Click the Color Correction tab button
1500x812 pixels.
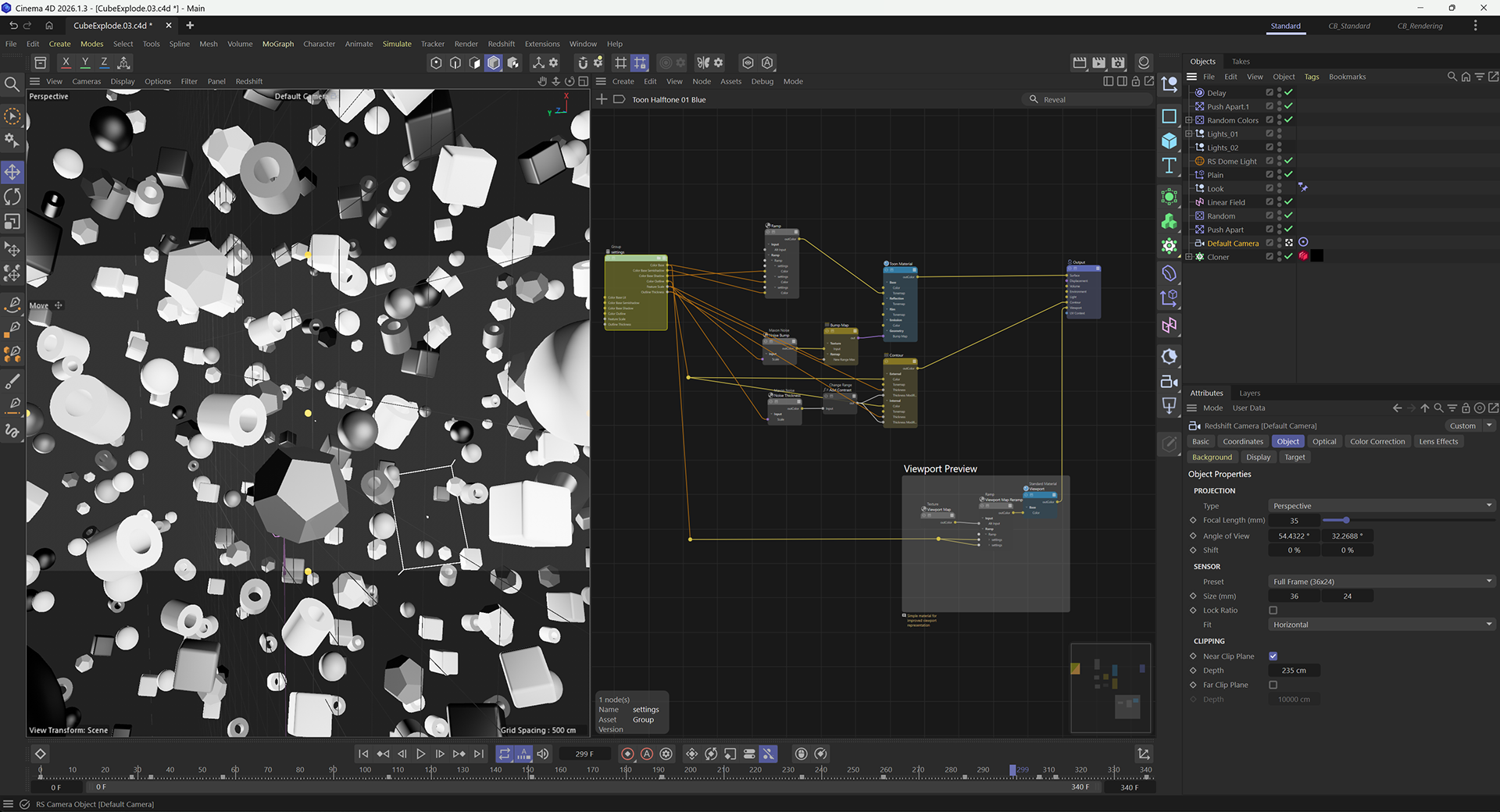[1377, 441]
